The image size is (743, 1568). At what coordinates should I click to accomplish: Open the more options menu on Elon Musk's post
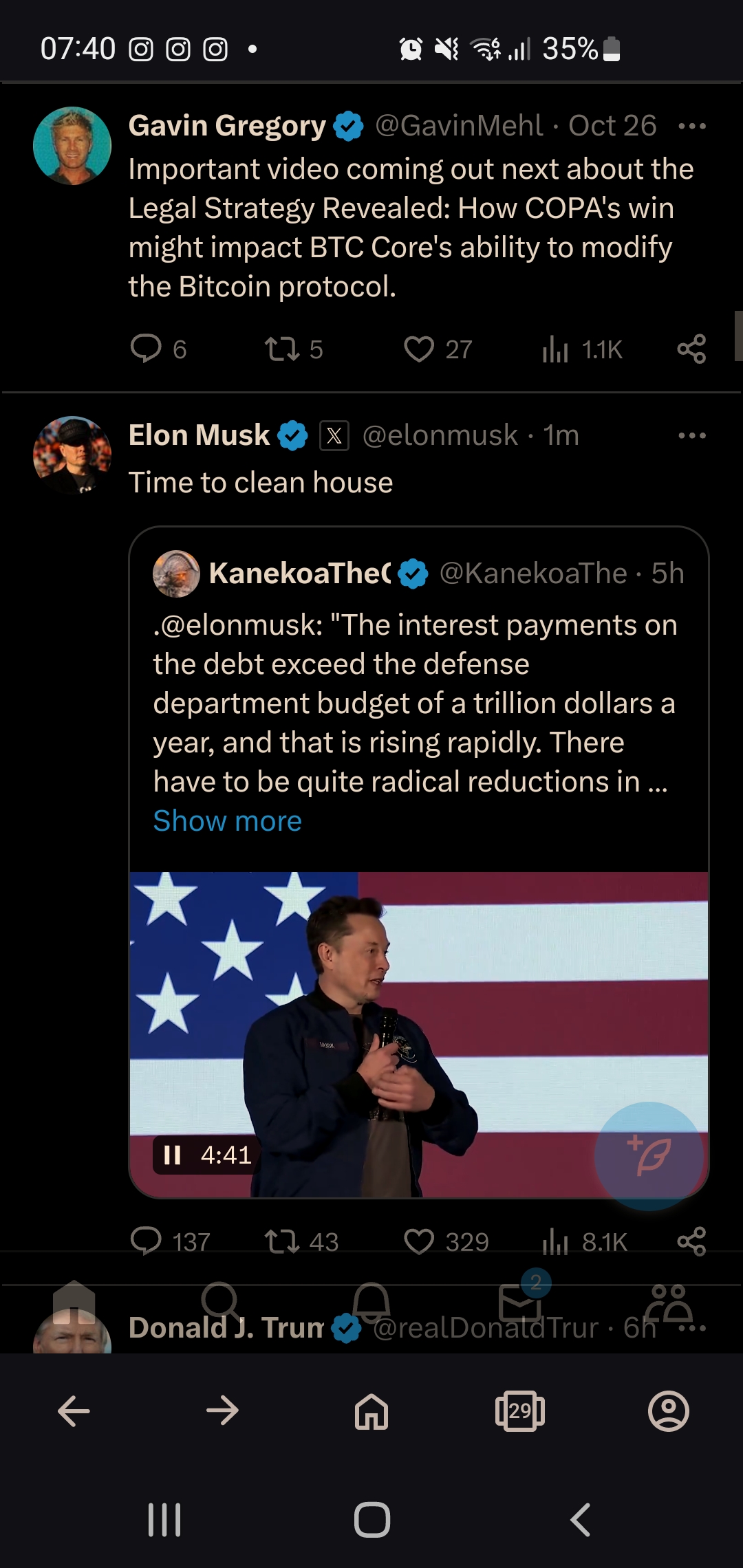click(x=691, y=435)
